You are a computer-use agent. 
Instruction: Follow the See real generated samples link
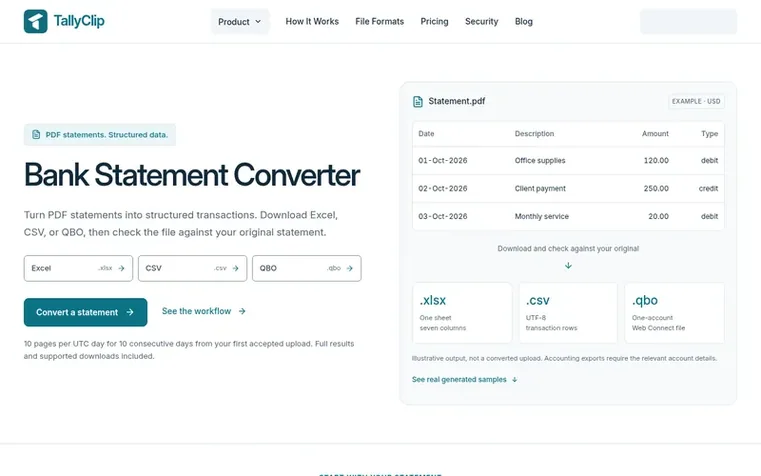pos(464,379)
